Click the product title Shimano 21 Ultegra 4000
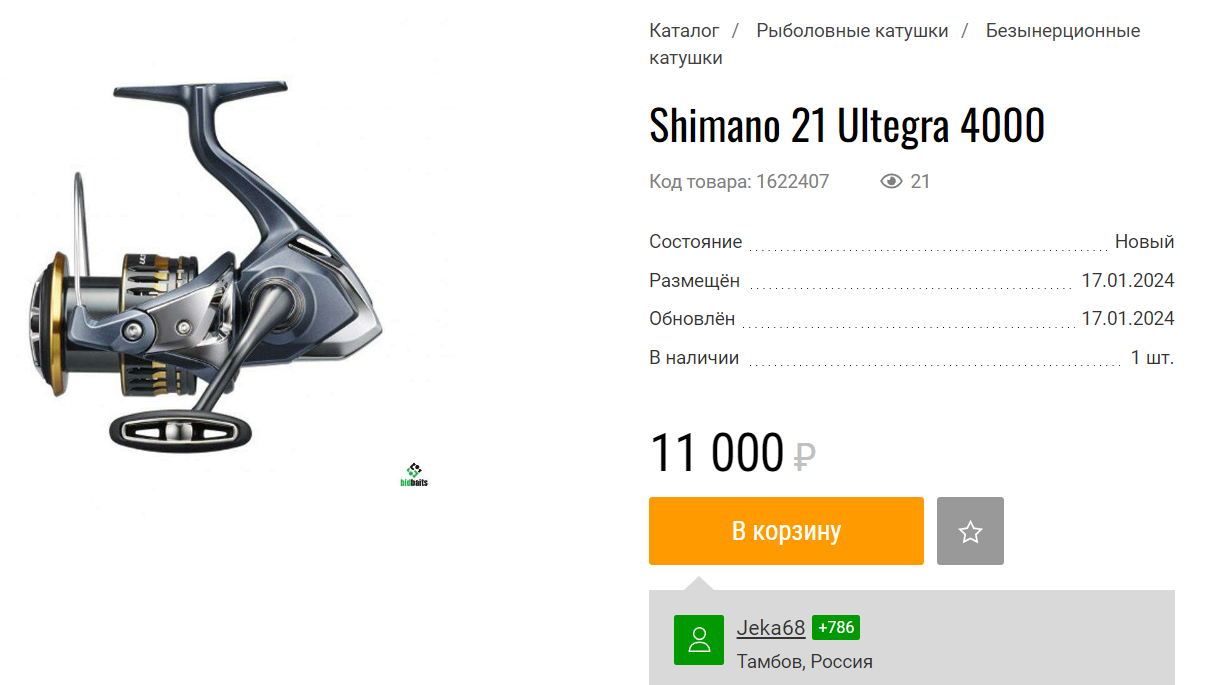Image resolution: width=1214 pixels, height=685 pixels. coord(847,125)
